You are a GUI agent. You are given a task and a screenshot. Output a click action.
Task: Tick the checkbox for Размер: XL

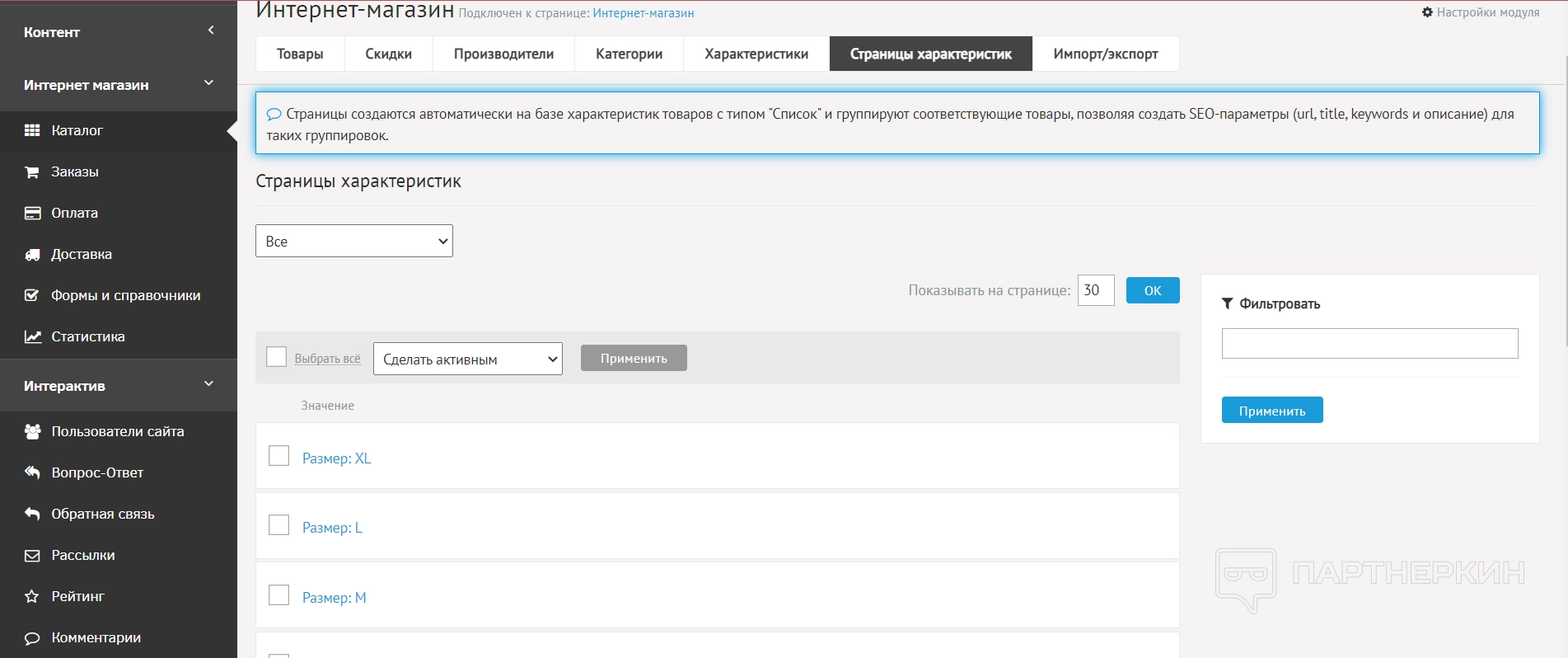279,456
